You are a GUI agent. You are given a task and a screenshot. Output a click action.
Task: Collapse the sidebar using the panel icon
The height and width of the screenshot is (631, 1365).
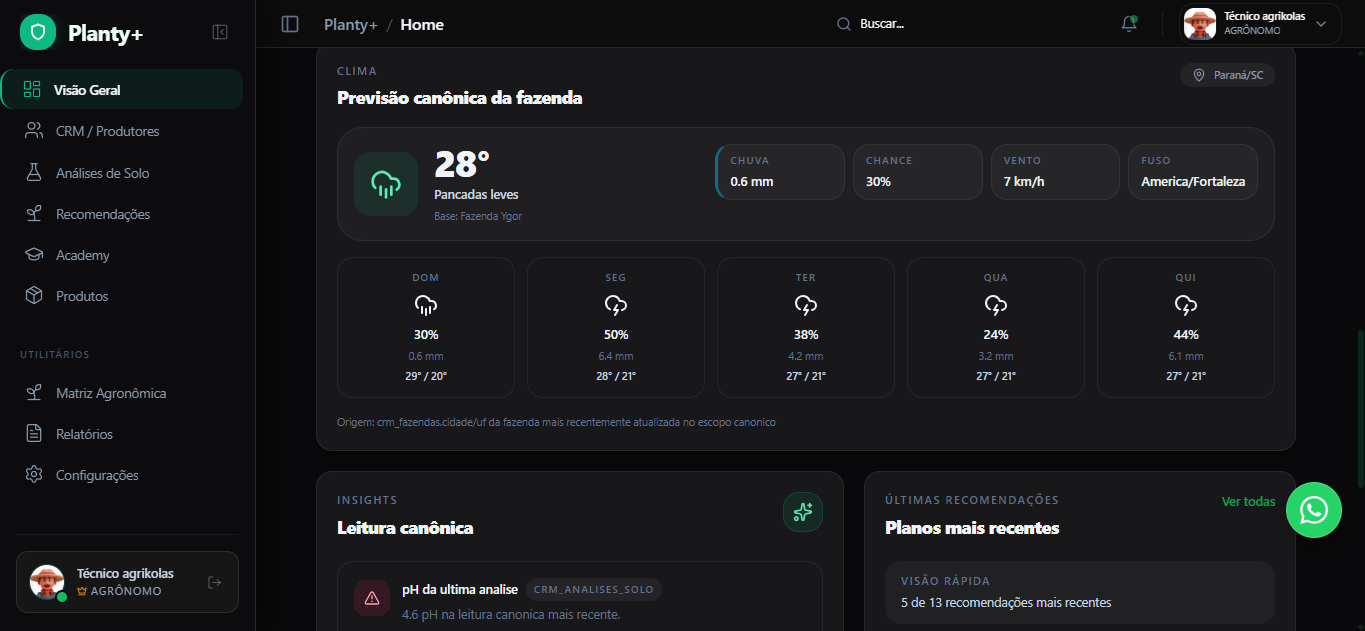pyautogui.click(x=220, y=32)
